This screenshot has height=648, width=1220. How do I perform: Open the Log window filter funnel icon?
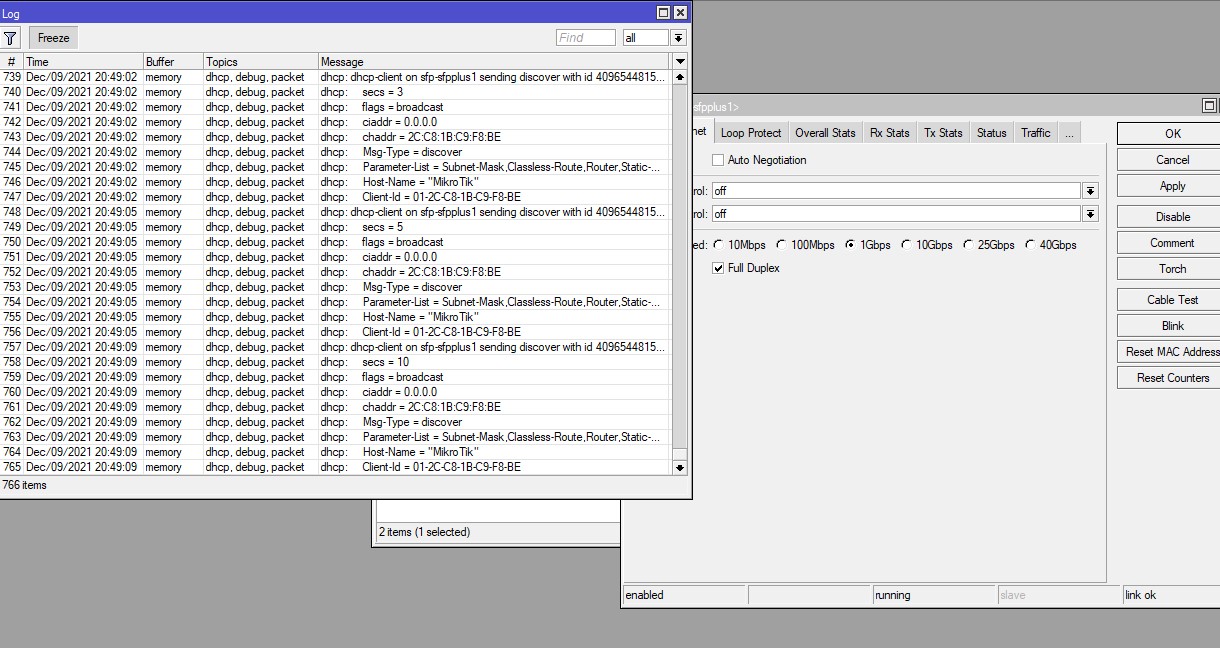click(10, 38)
